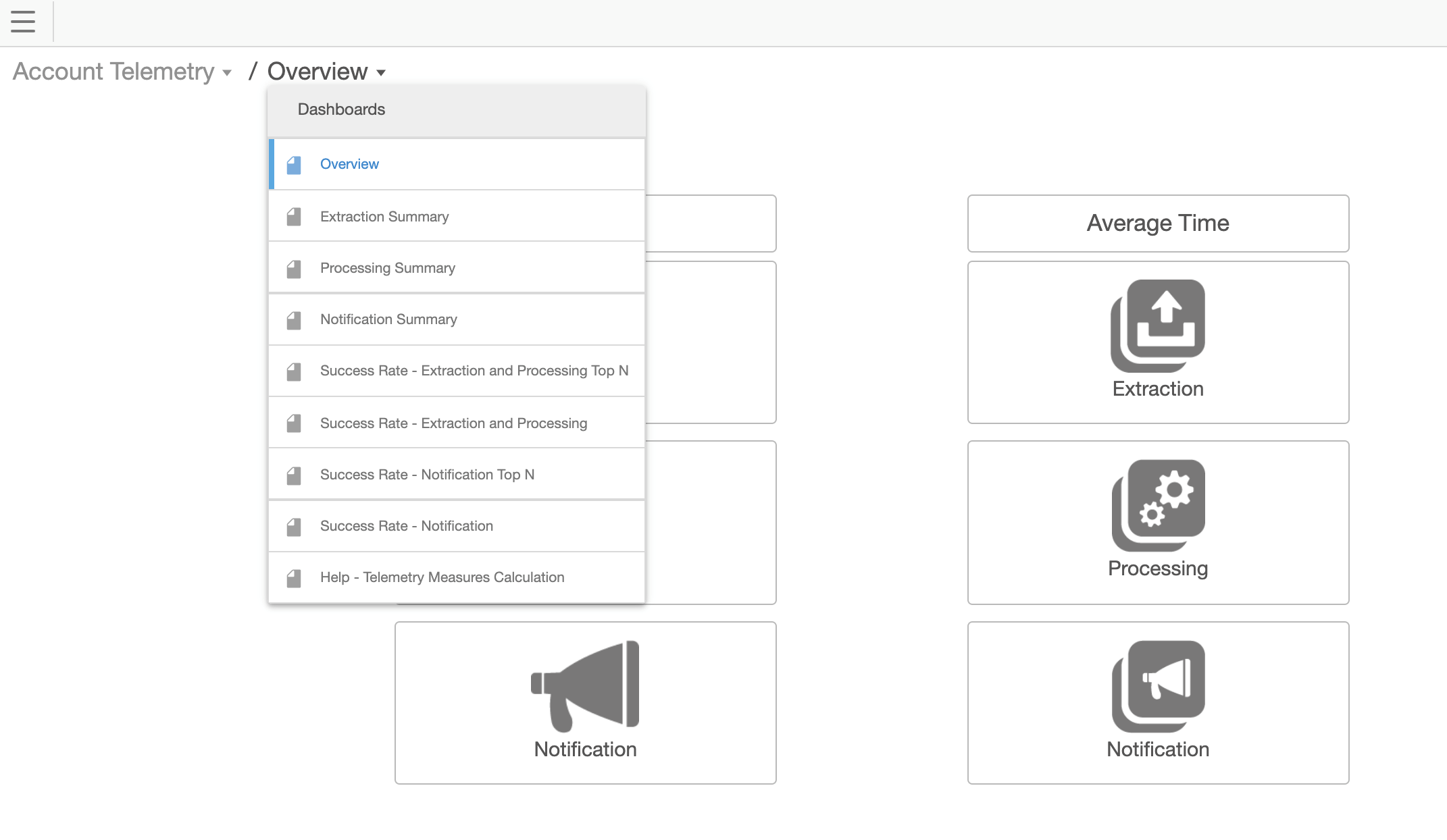Click the Processing label under Average Time
This screenshot has width=1447, height=840.
(1158, 569)
